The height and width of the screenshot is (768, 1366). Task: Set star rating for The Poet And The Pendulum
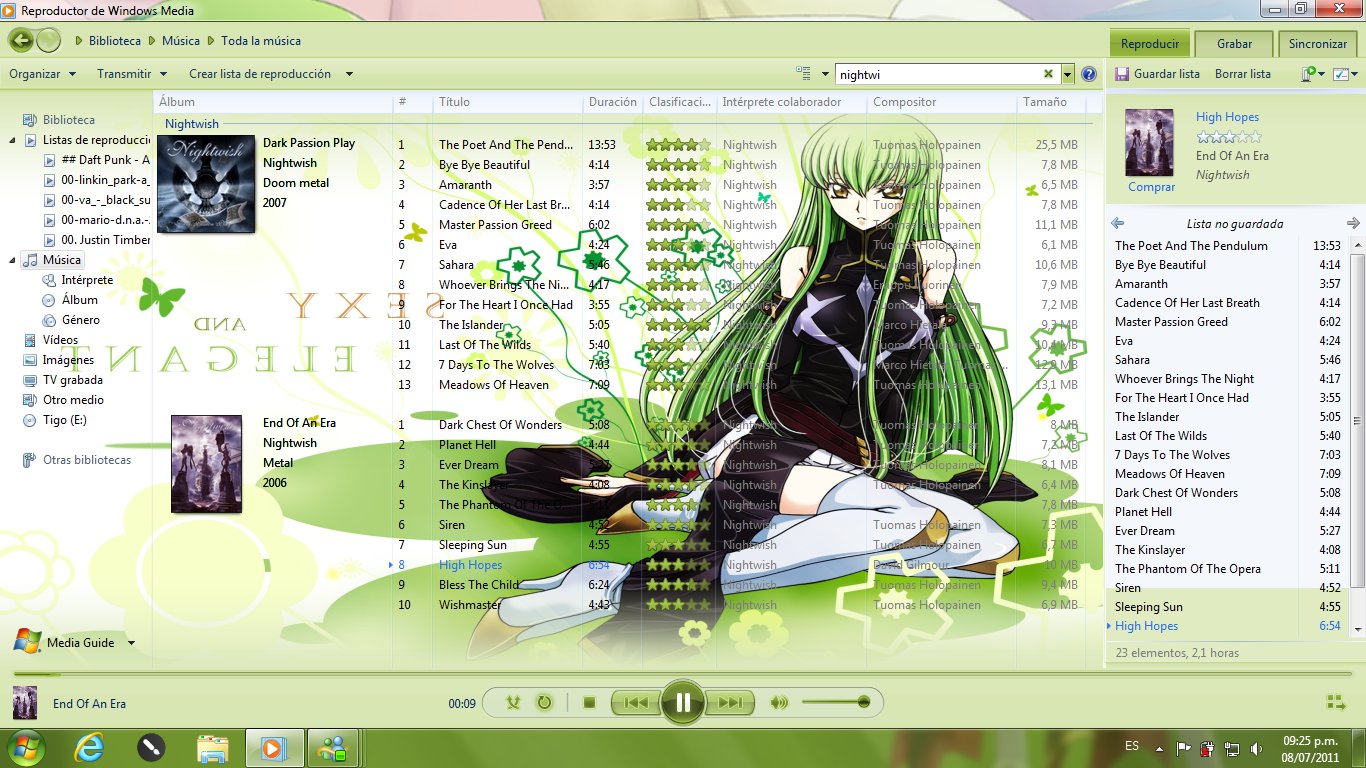tap(678, 145)
